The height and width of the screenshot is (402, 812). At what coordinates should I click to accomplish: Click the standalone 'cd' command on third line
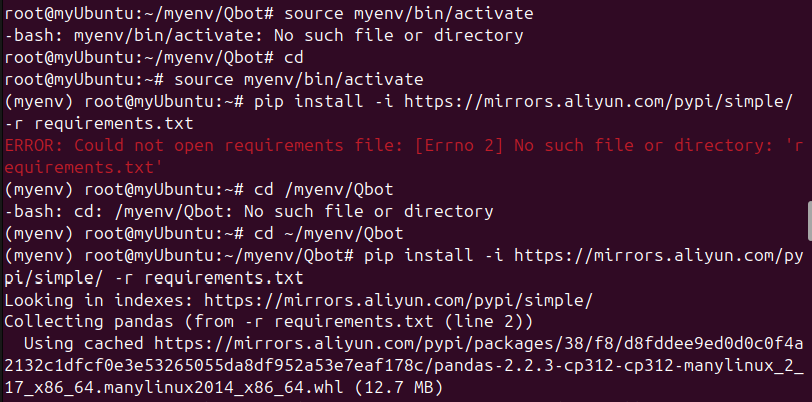coord(294,58)
